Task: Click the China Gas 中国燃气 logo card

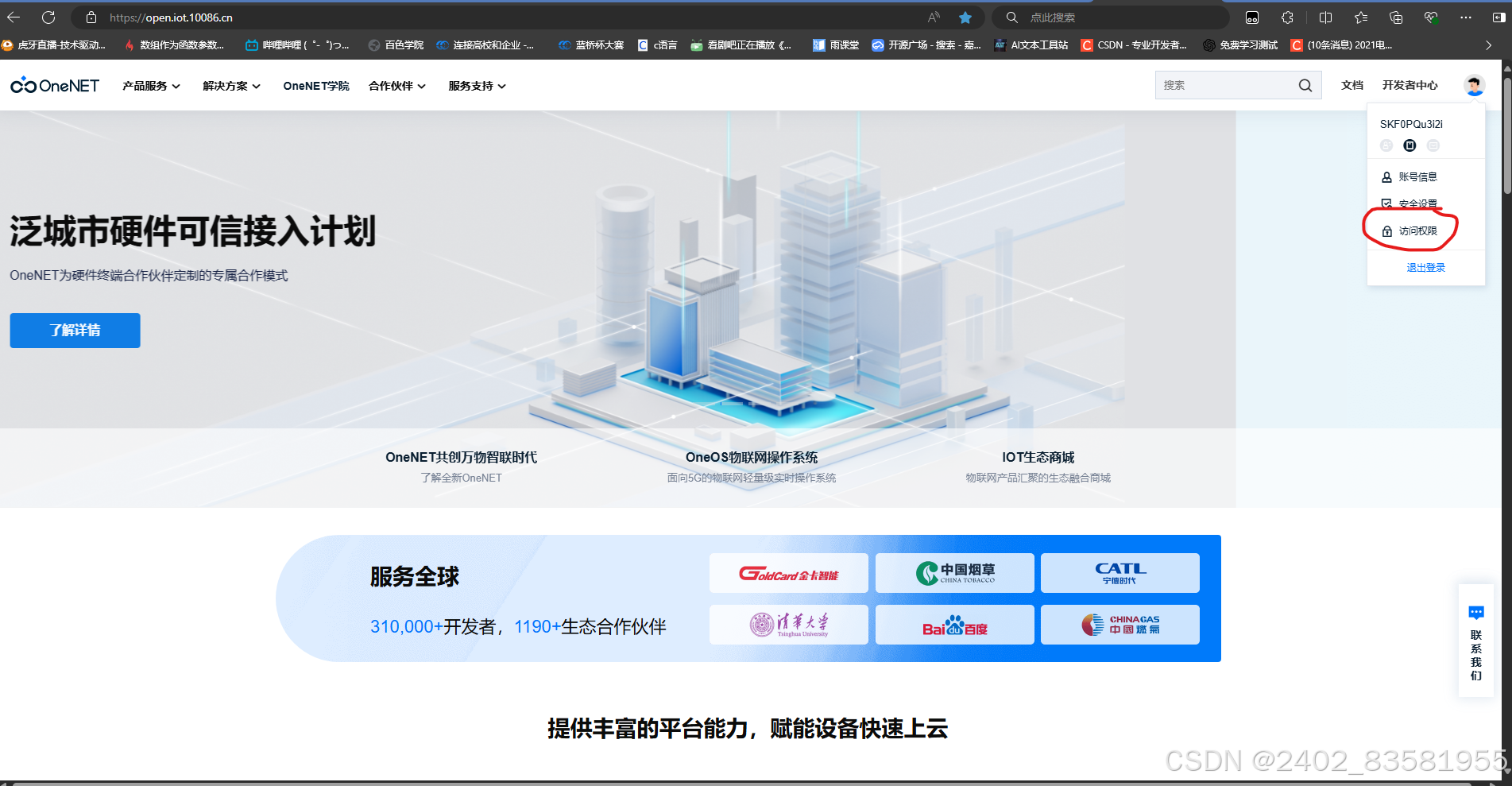Action: pyautogui.click(x=1120, y=625)
